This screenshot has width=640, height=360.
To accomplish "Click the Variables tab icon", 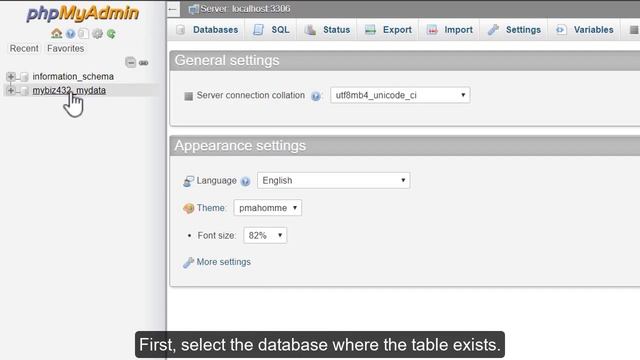I will coord(561,30).
